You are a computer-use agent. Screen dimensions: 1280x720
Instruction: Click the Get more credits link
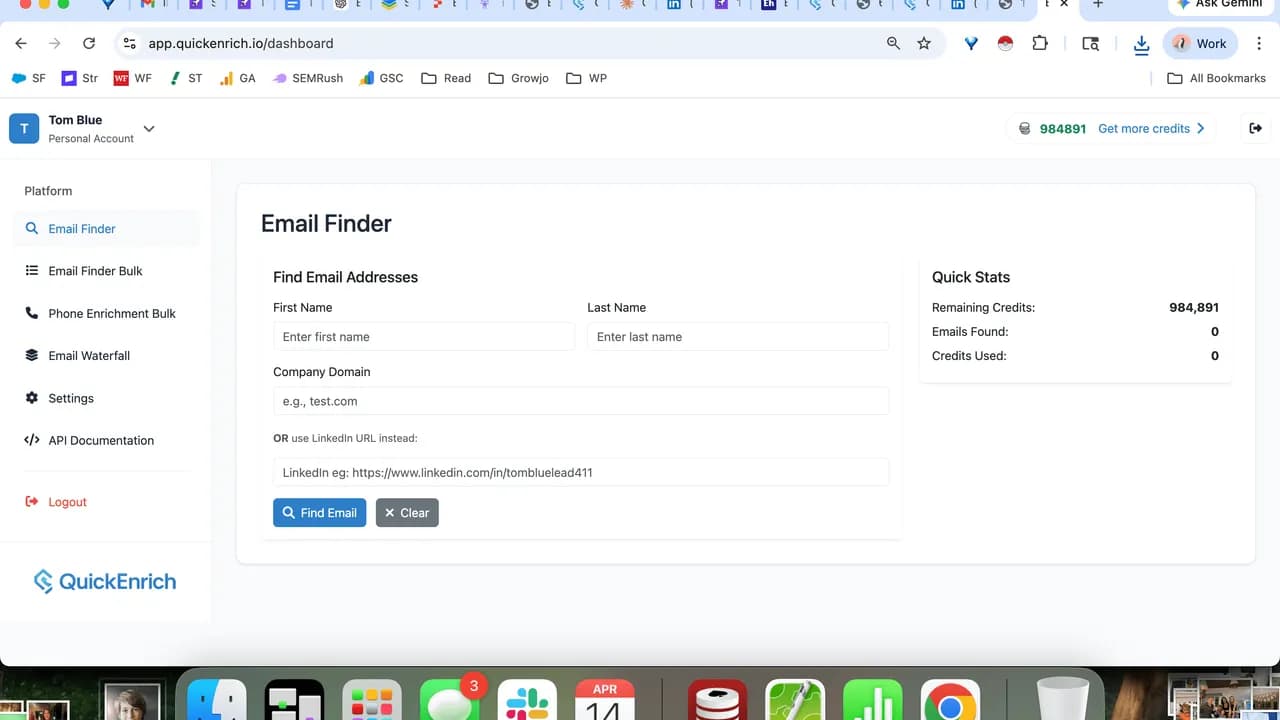click(x=1152, y=128)
